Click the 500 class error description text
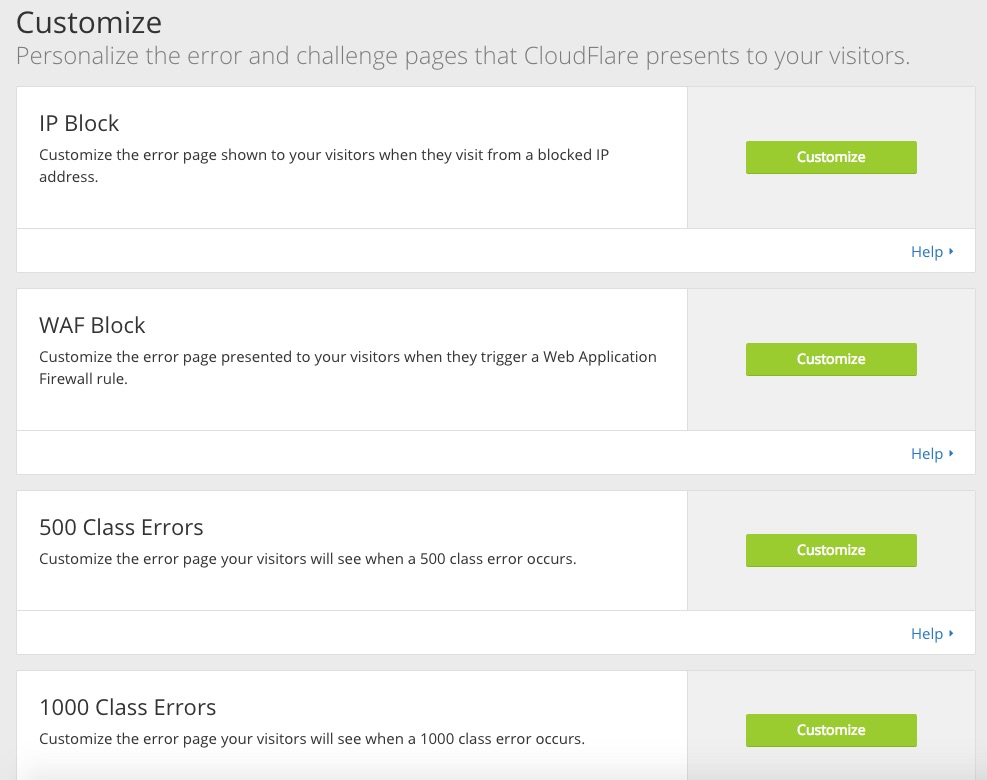This screenshot has width=987, height=780. pos(307,559)
